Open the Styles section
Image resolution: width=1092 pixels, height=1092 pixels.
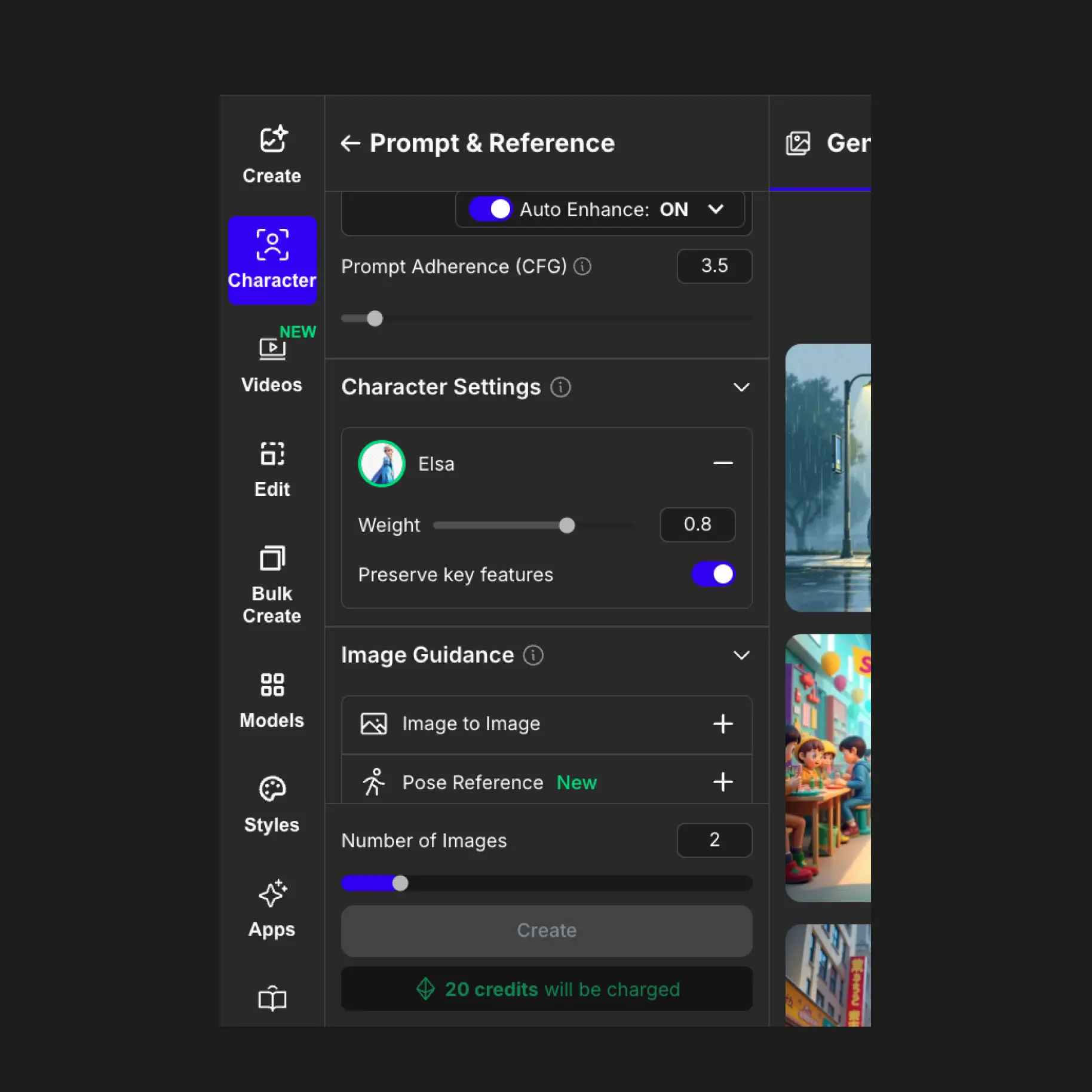tap(272, 805)
